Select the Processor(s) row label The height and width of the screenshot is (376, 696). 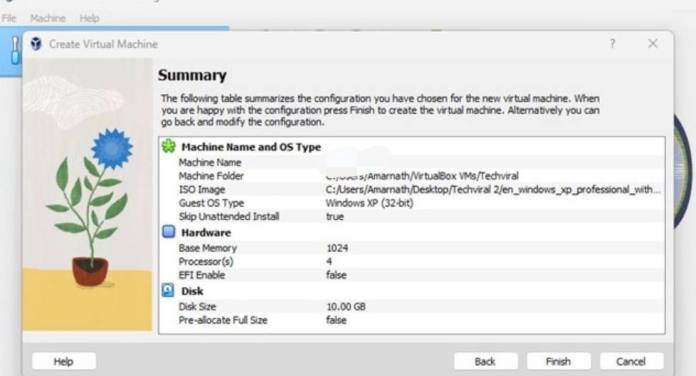coord(206,261)
